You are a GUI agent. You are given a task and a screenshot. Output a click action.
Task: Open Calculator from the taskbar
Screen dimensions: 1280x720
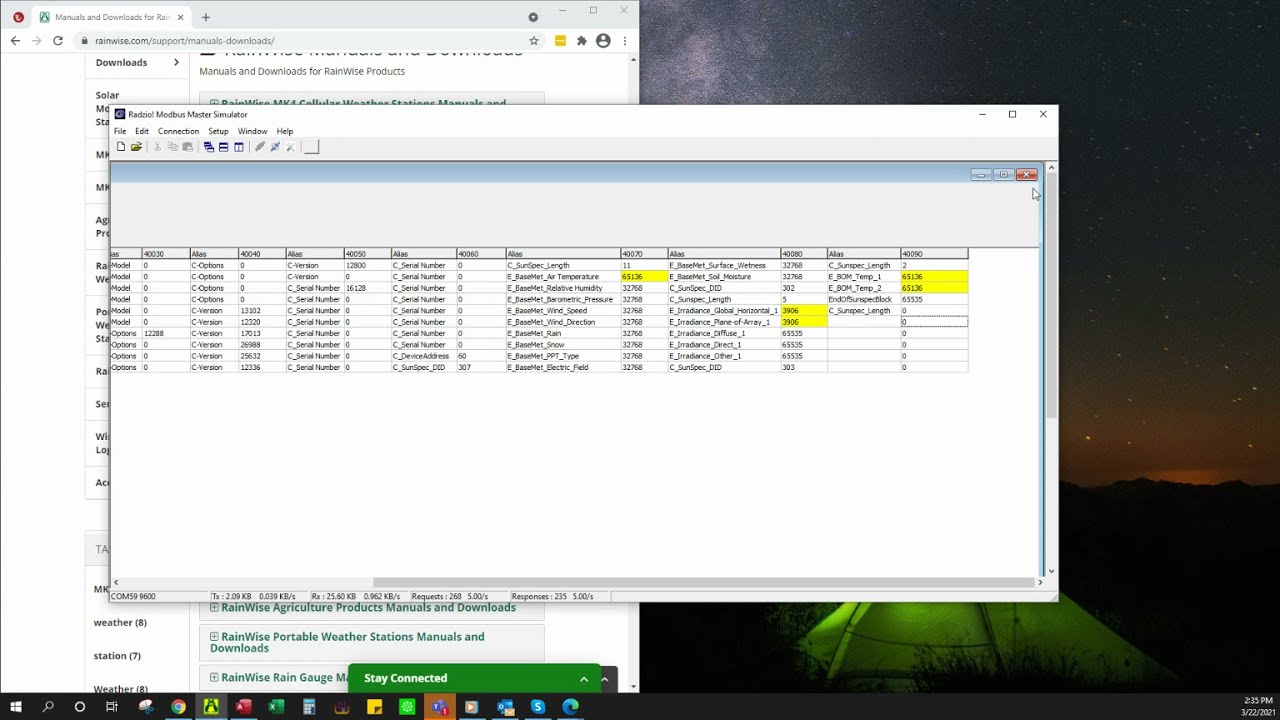coord(309,706)
